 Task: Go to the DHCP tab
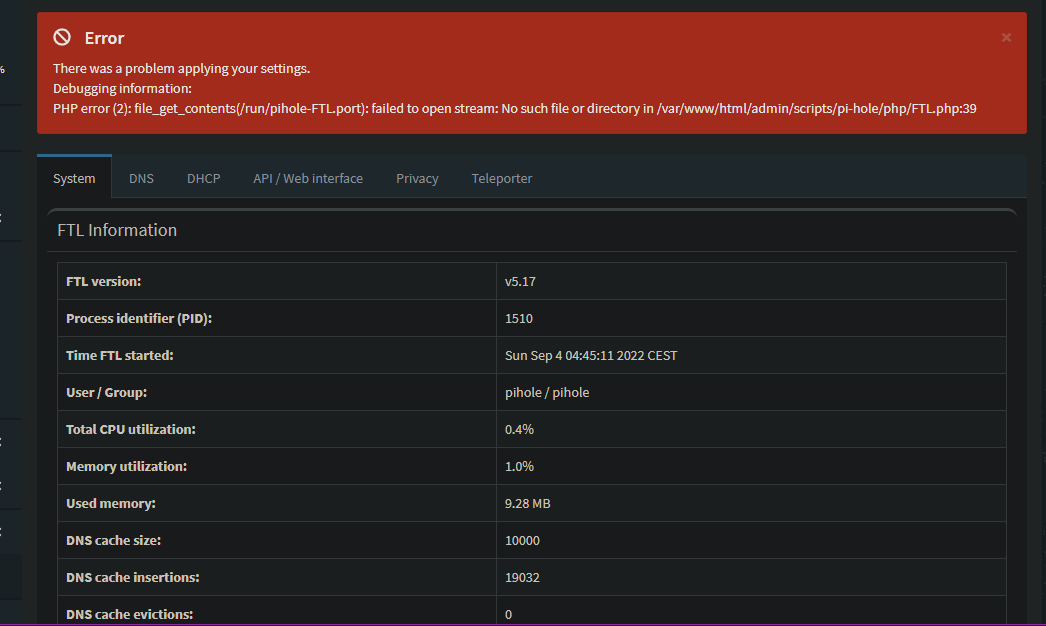click(203, 178)
